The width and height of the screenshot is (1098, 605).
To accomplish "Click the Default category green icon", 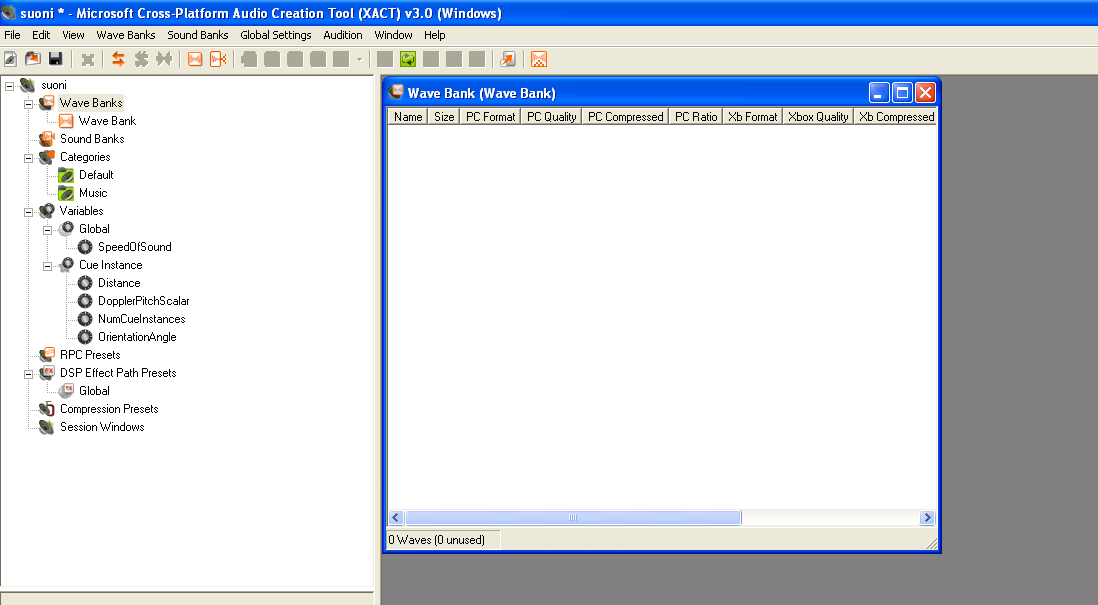I will tap(66, 175).
